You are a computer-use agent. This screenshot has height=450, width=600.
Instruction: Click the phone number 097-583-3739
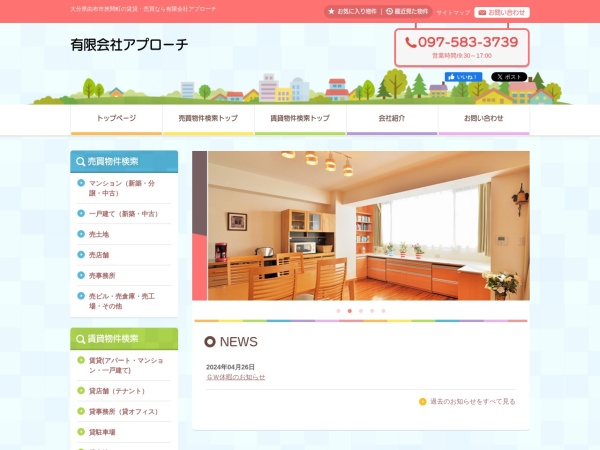click(462, 42)
